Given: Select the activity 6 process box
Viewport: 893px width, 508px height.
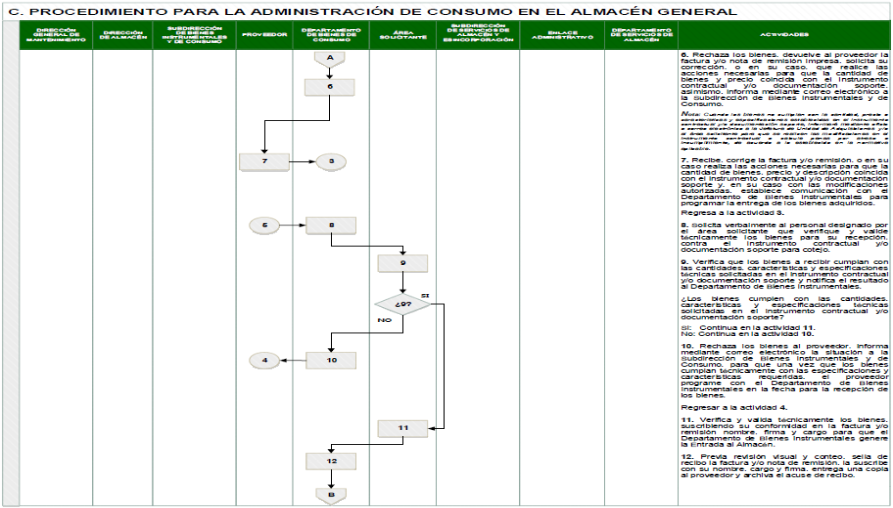Looking at the screenshot, I should point(329,86).
